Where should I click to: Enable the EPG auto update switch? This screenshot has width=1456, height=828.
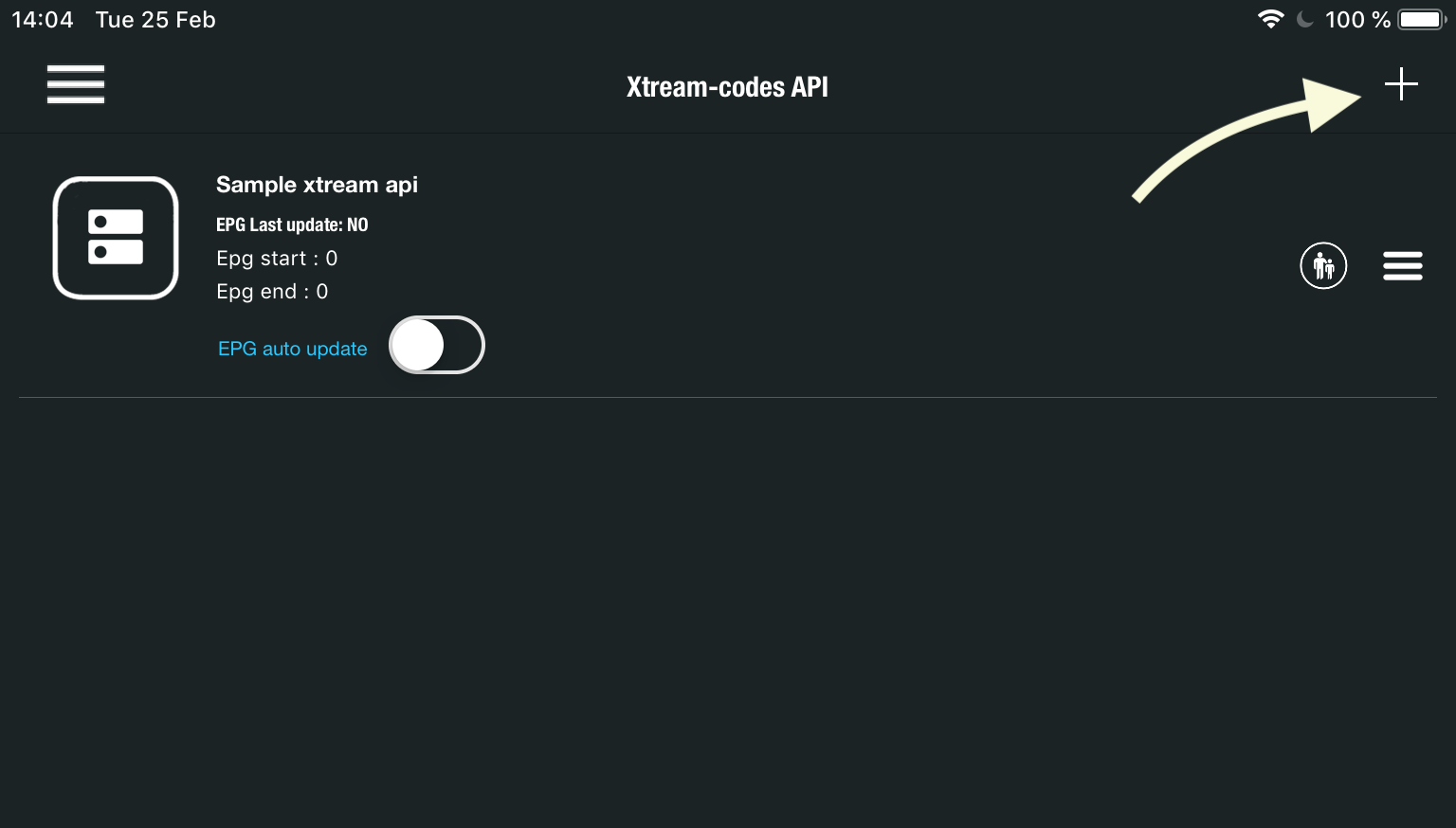click(x=437, y=345)
